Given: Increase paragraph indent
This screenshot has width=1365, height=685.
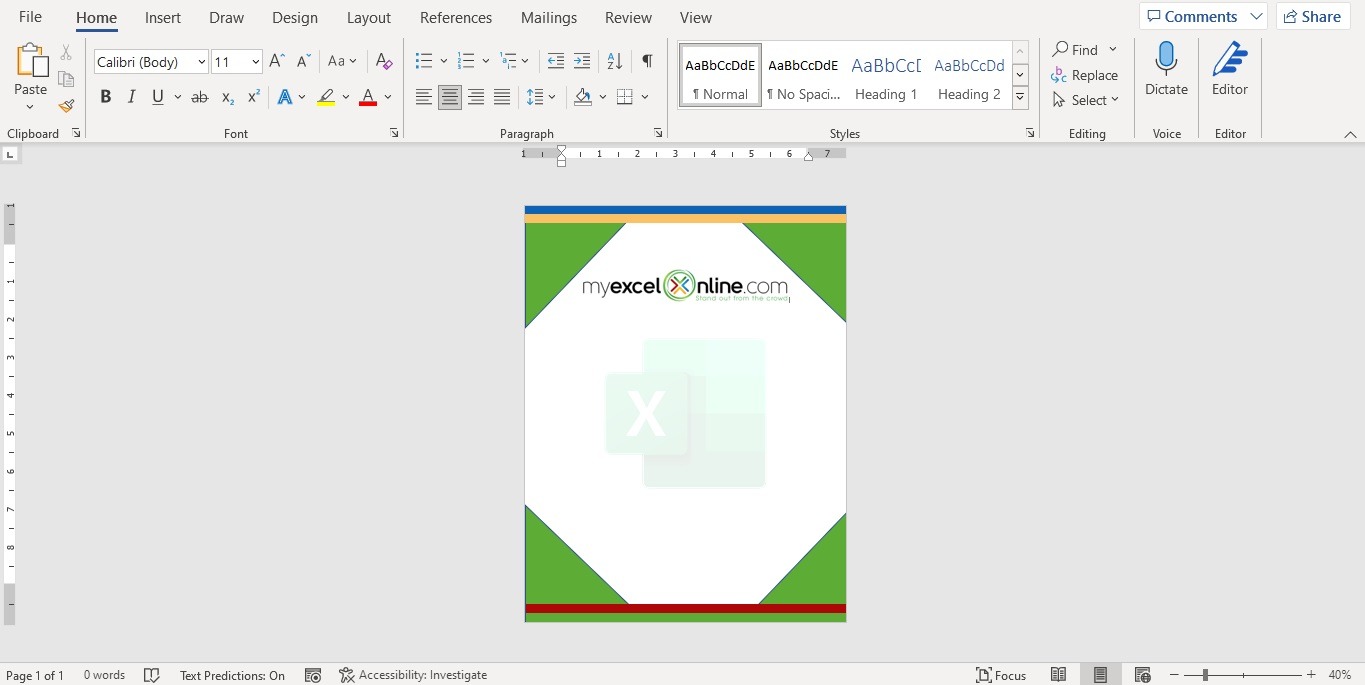Looking at the screenshot, I should pyautogui.click(x=582, y=62).
